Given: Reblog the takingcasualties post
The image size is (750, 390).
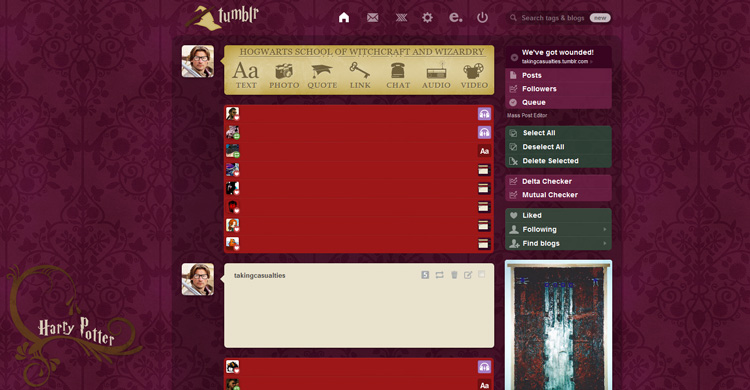Looking at the screenshot, I should pos(439,275).
